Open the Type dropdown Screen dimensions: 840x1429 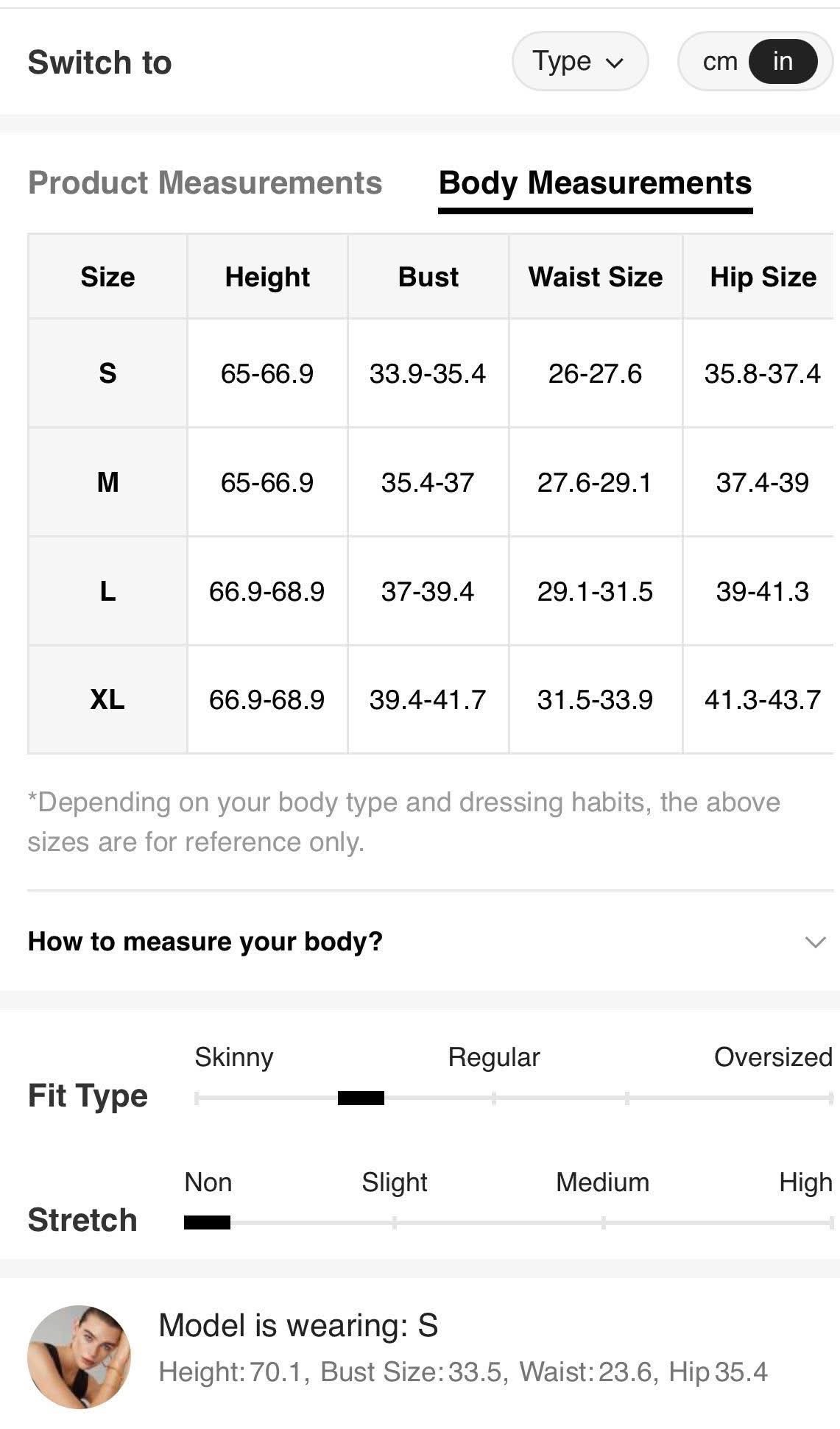(x=580, y=61)
